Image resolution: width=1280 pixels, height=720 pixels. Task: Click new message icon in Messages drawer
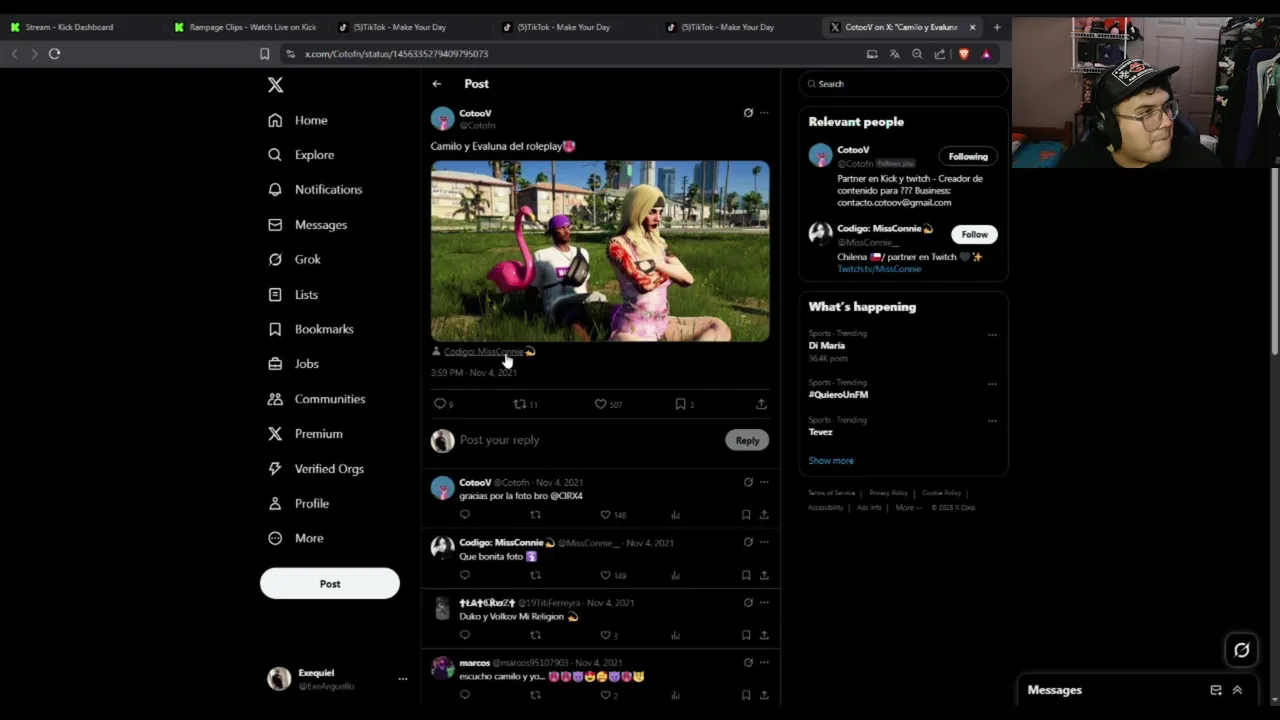click(x=1216, y=690)
